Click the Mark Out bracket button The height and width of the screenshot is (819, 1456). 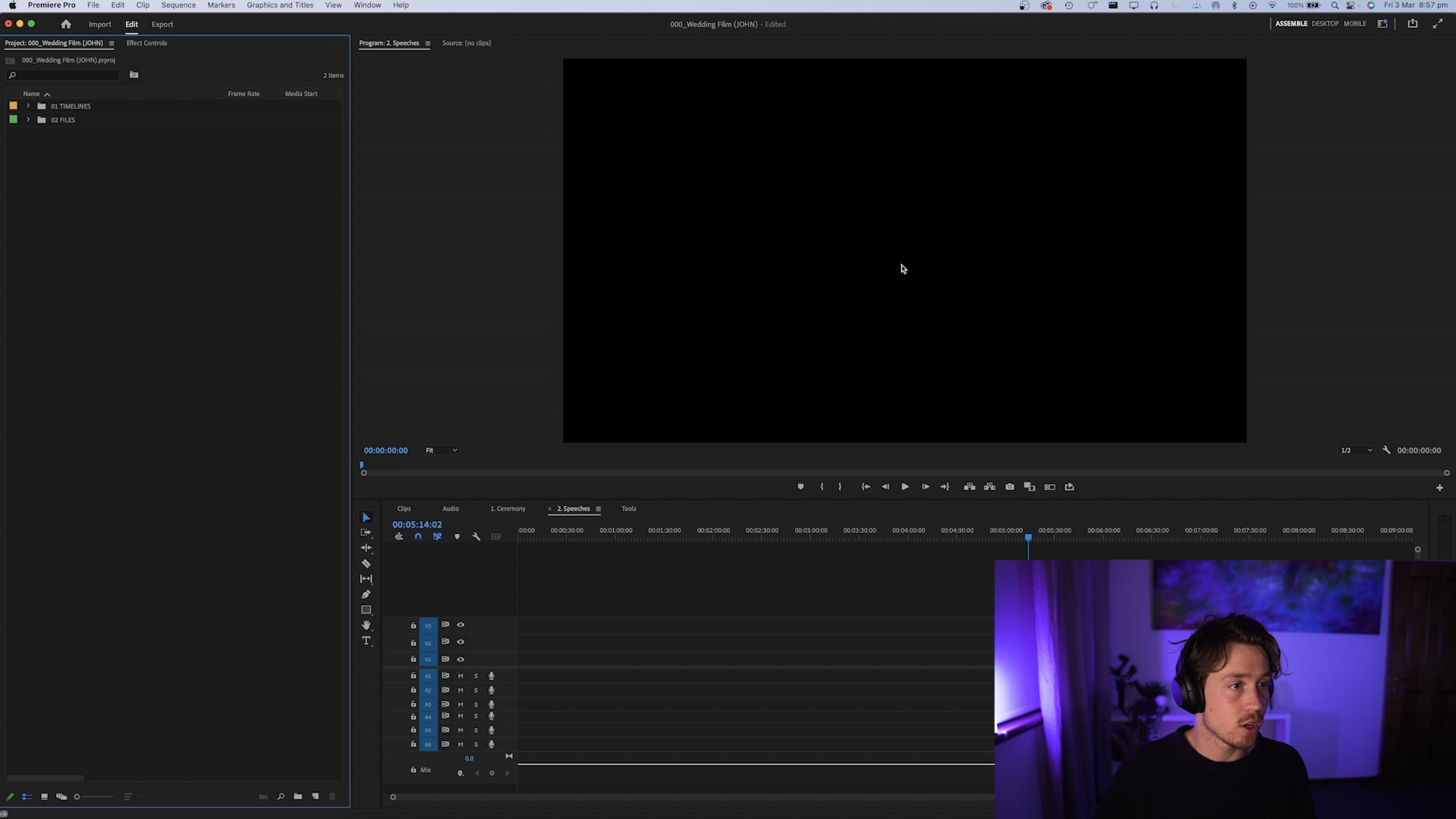coord(839,487)
